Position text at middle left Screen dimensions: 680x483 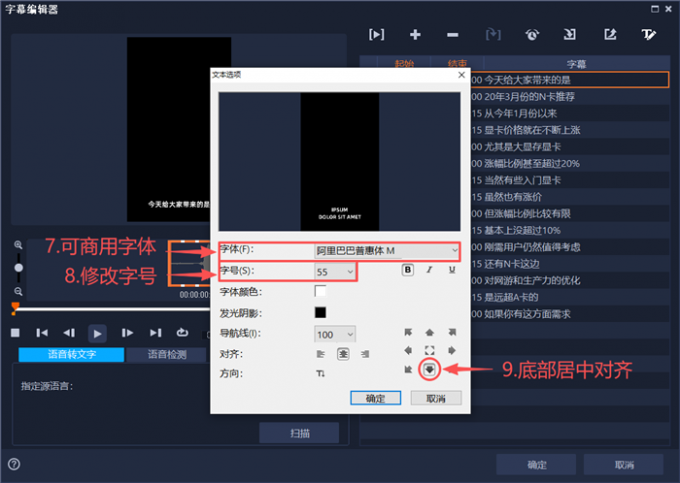408,350
